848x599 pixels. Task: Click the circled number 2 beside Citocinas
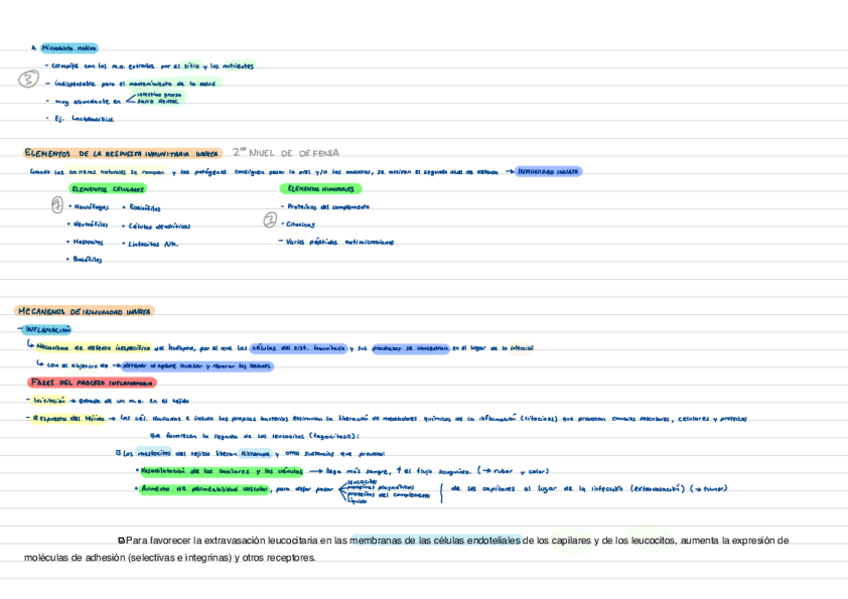pyautogui.click(x=268, y=222)
